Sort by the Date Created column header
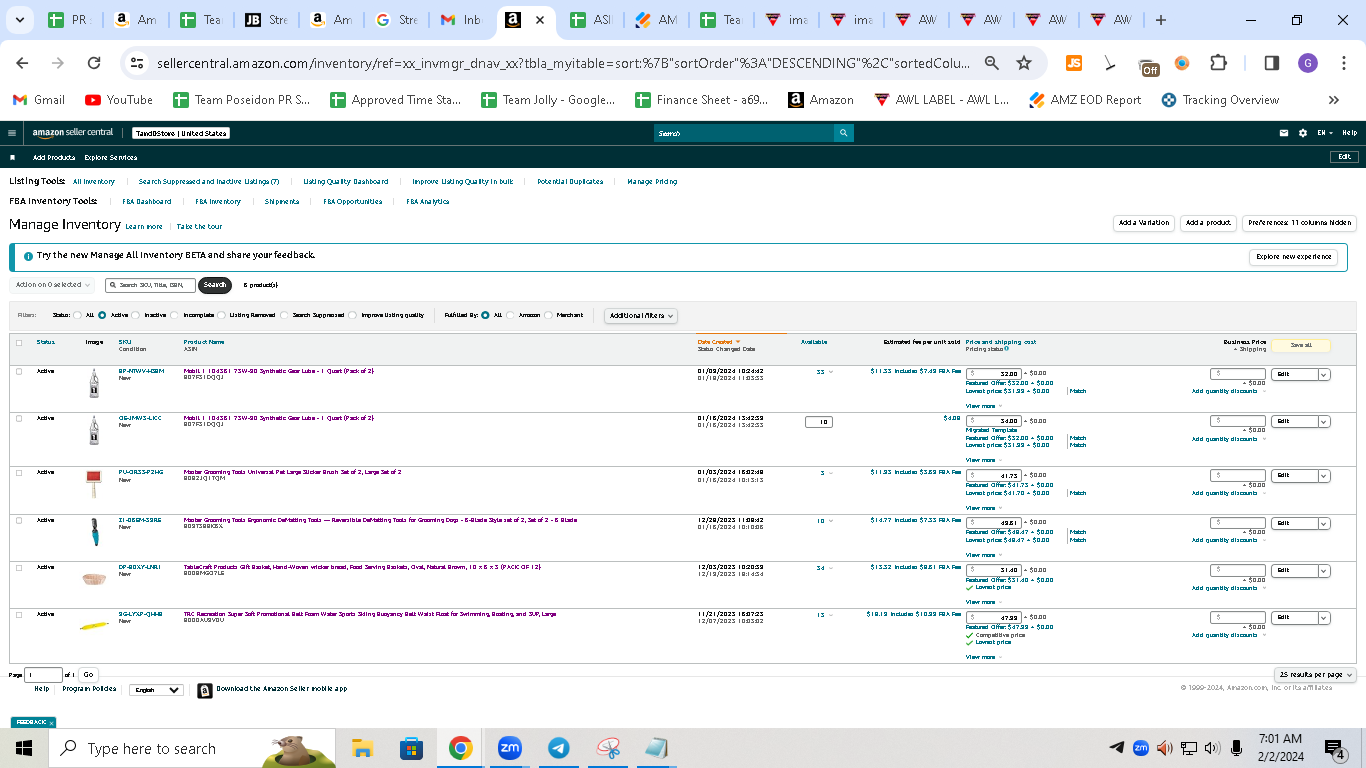The width and height of the screenshot is (1366, 768). coord(719,342)
